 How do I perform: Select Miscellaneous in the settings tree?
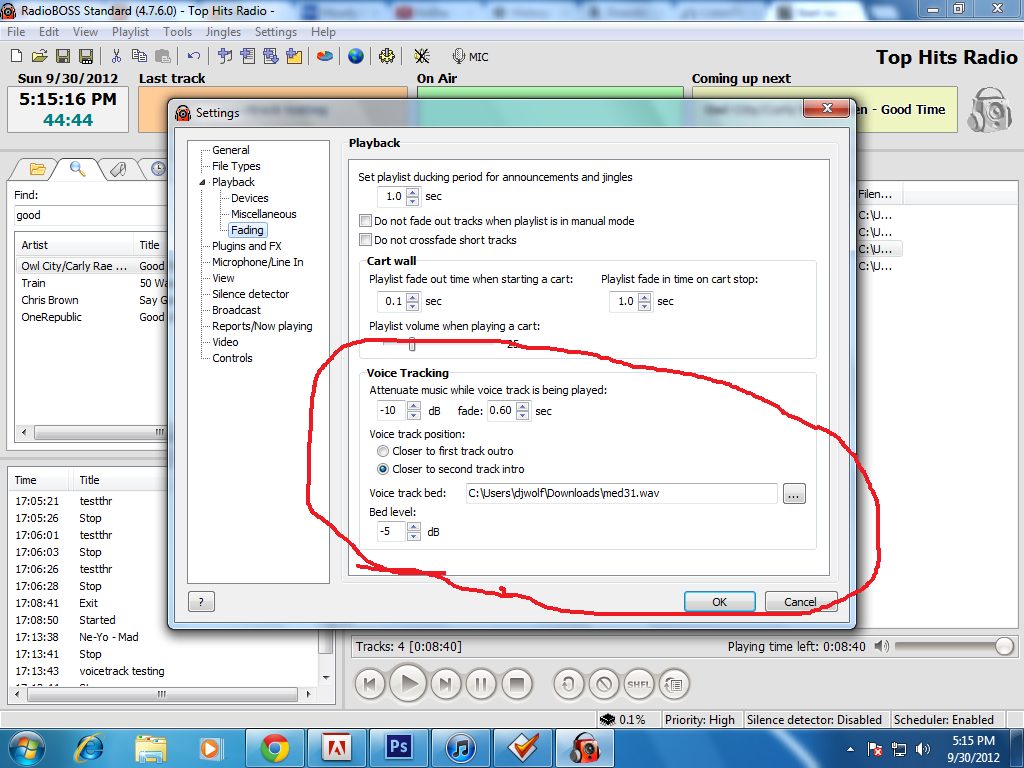263,214
